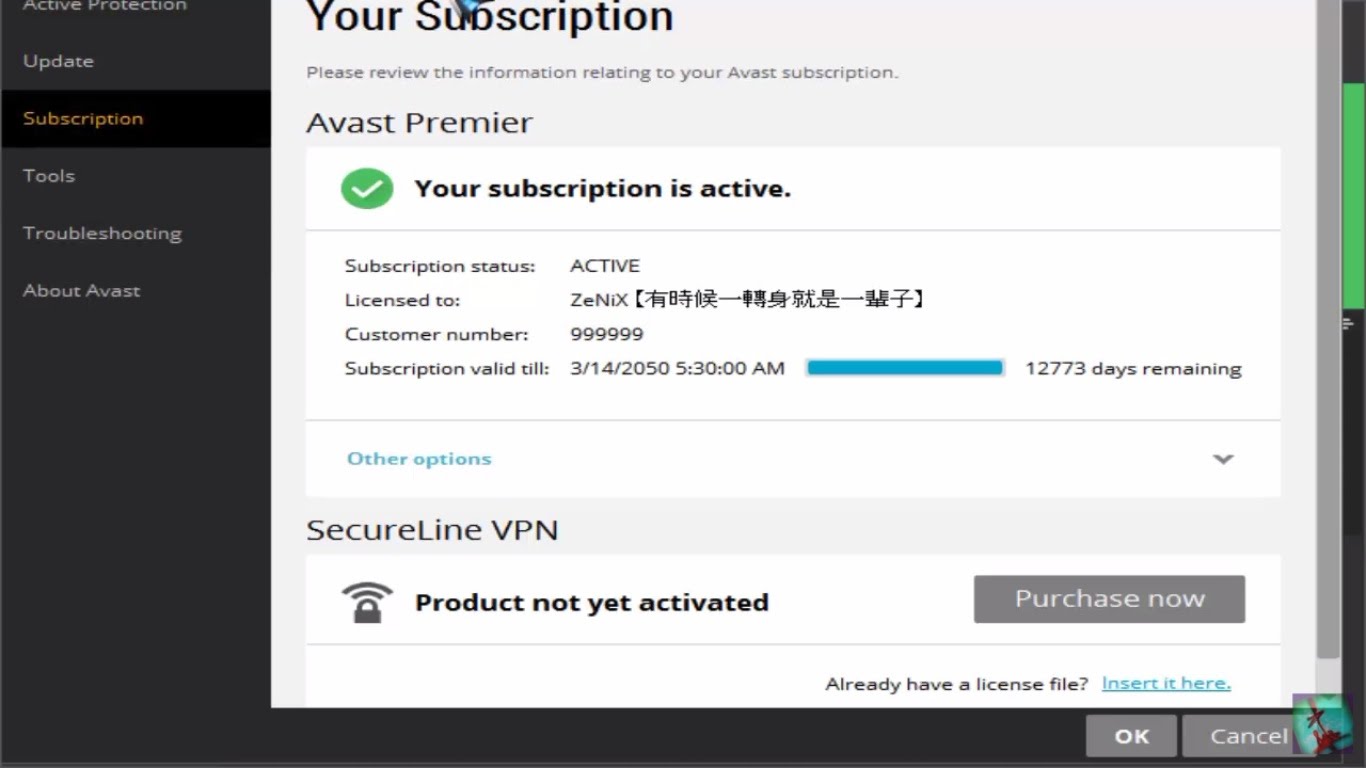This screenshot has height=768, width=1366.
Task: Open the Other options link
Action: pyautogui.click(x=419, y=459)
